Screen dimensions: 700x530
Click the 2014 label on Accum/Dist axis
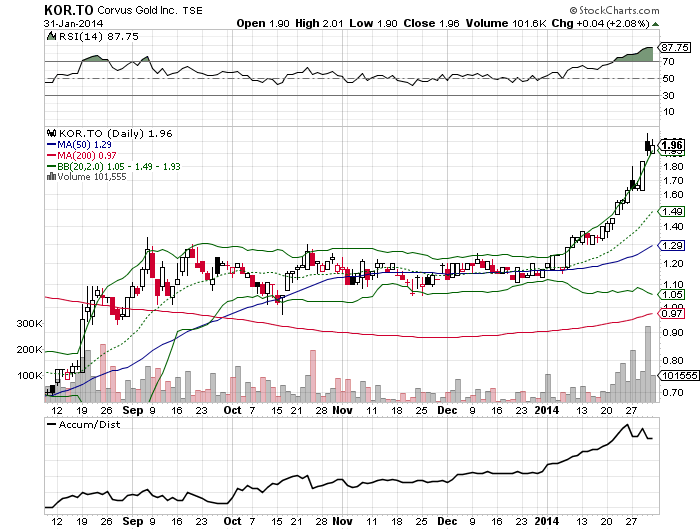pos(547,522)
